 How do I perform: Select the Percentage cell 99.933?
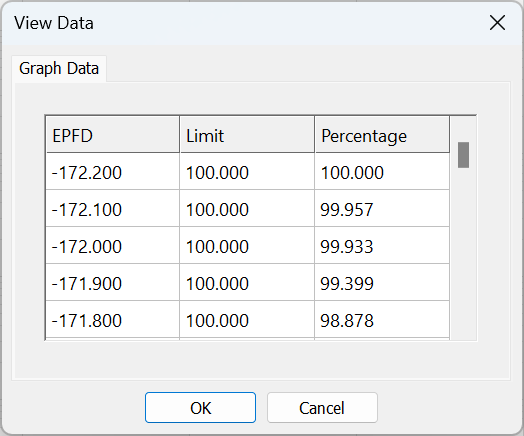coord(382,246)
